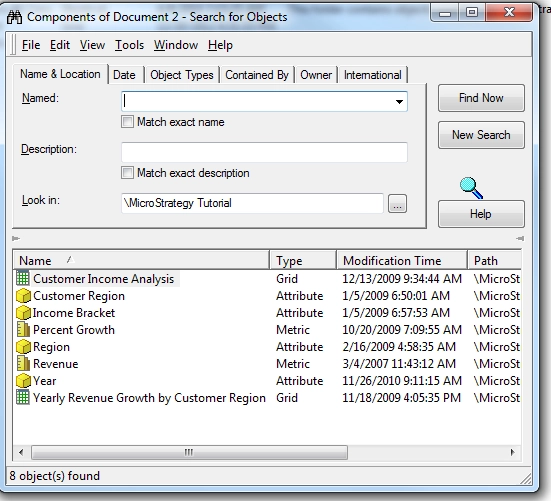
Task: Click the 3/4/2007 11:43:12 AM timestamp
Action: (x=399, y=364)
